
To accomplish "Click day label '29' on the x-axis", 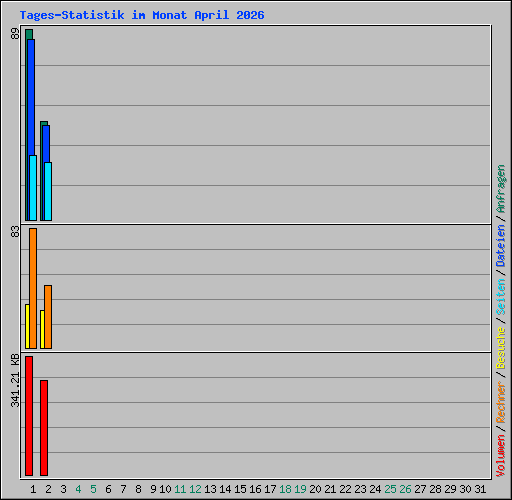I will (x=450, y=489).
